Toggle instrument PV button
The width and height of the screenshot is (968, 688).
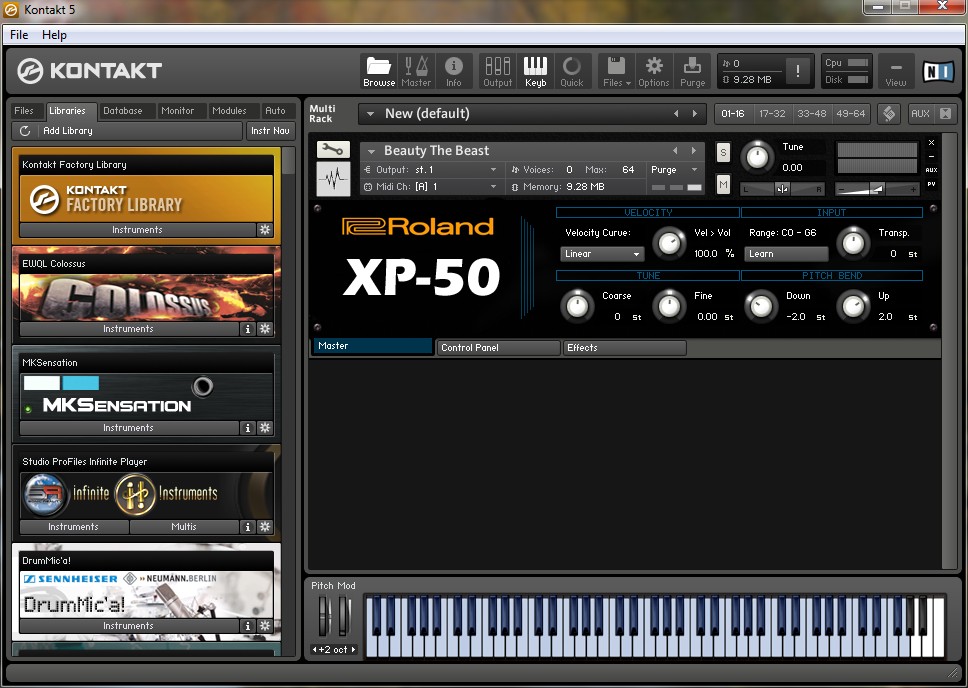coord(932,184)
